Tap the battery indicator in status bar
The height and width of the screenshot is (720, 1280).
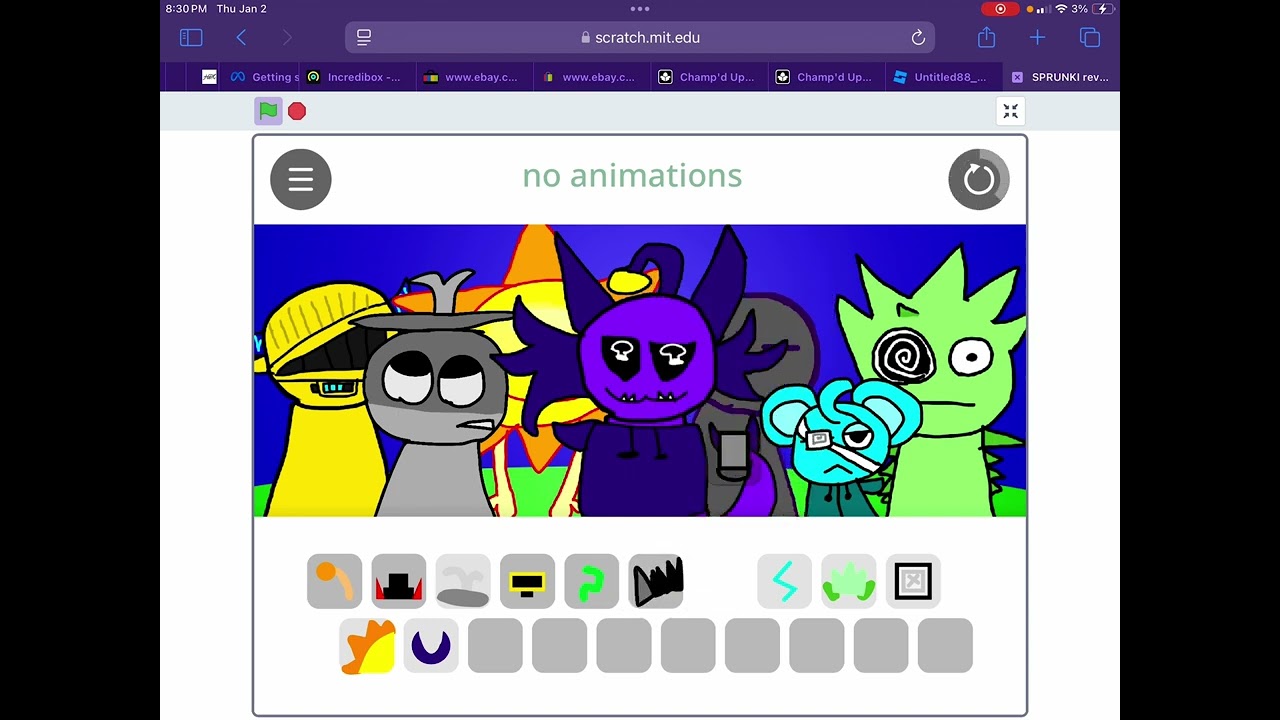coord(1104,9)
